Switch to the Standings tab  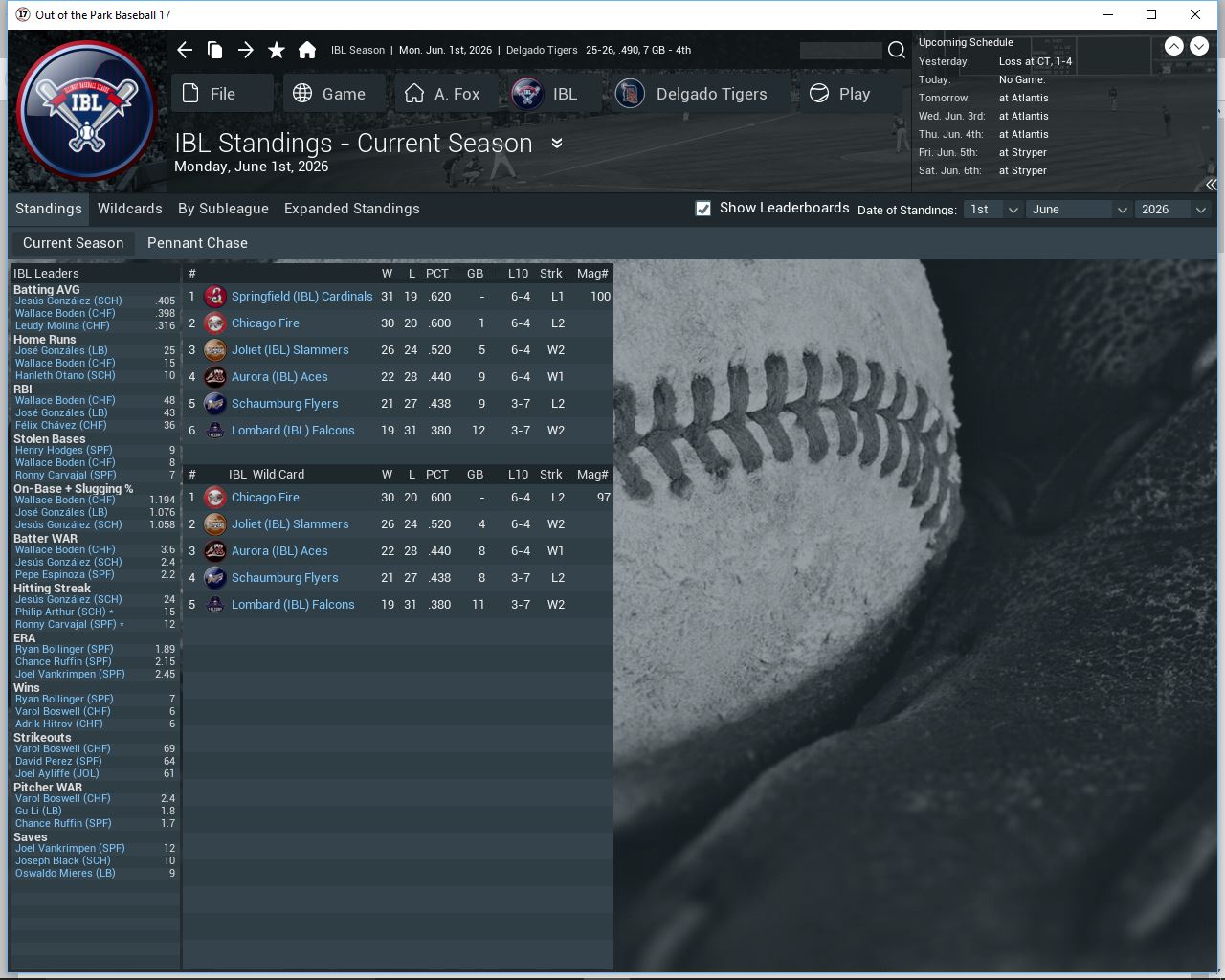click(49, 209)
